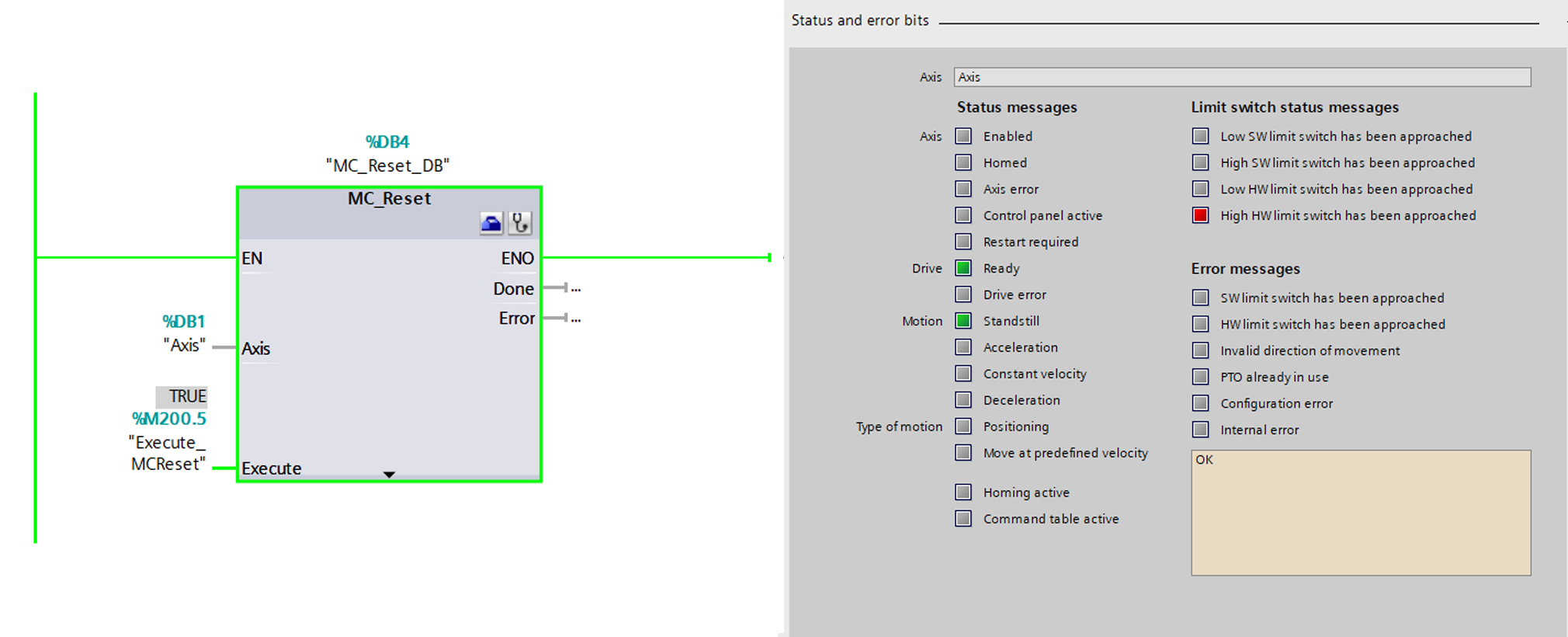Select the %DB4 MC_Reset_DB instance label

tap(387, 154)
